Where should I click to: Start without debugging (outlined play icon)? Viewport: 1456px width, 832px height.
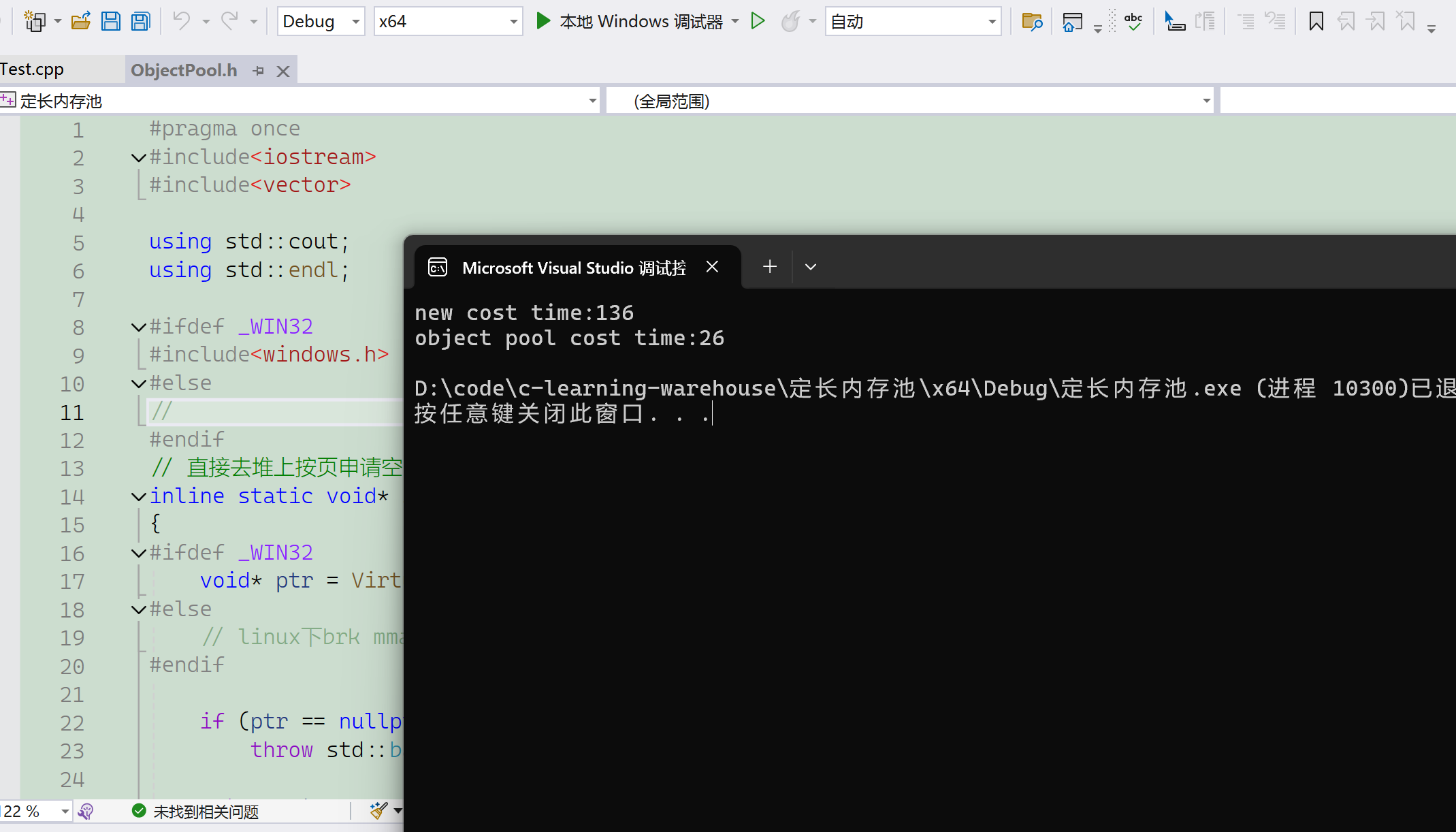click(758, 22)
